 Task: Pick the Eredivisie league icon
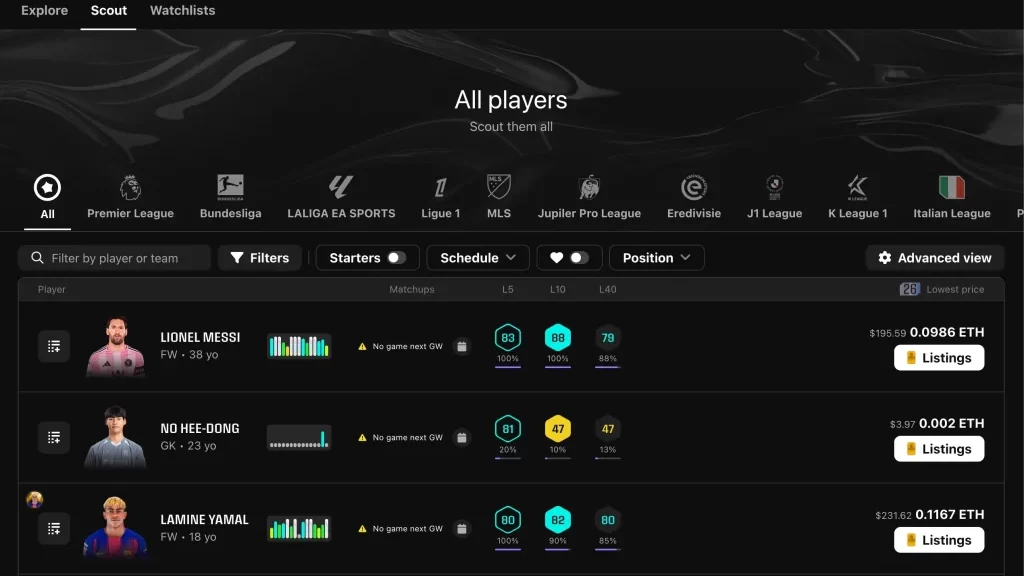[x=694, y=187]
